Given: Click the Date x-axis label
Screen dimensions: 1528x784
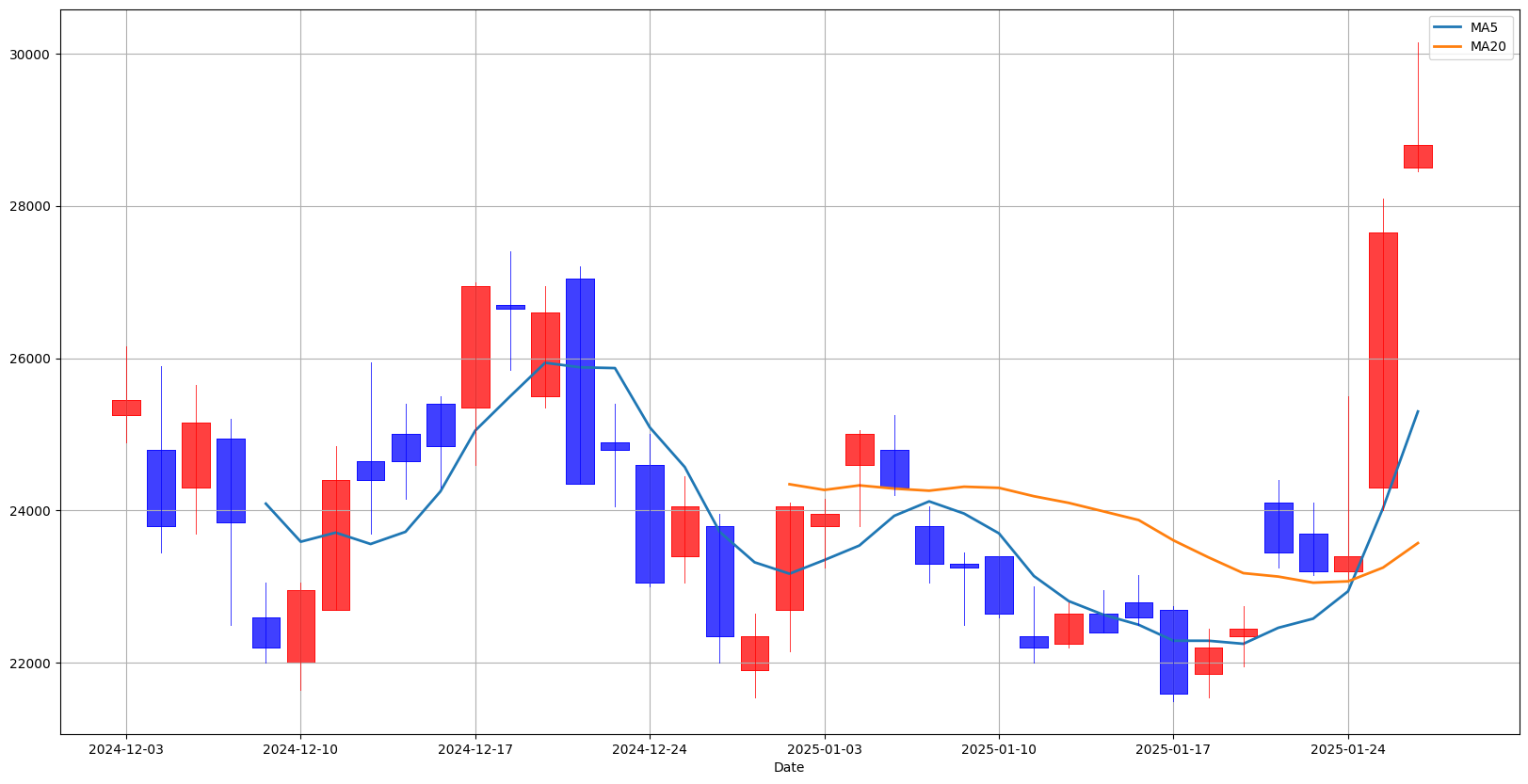Looking at the screenshot, I should 789,768.
